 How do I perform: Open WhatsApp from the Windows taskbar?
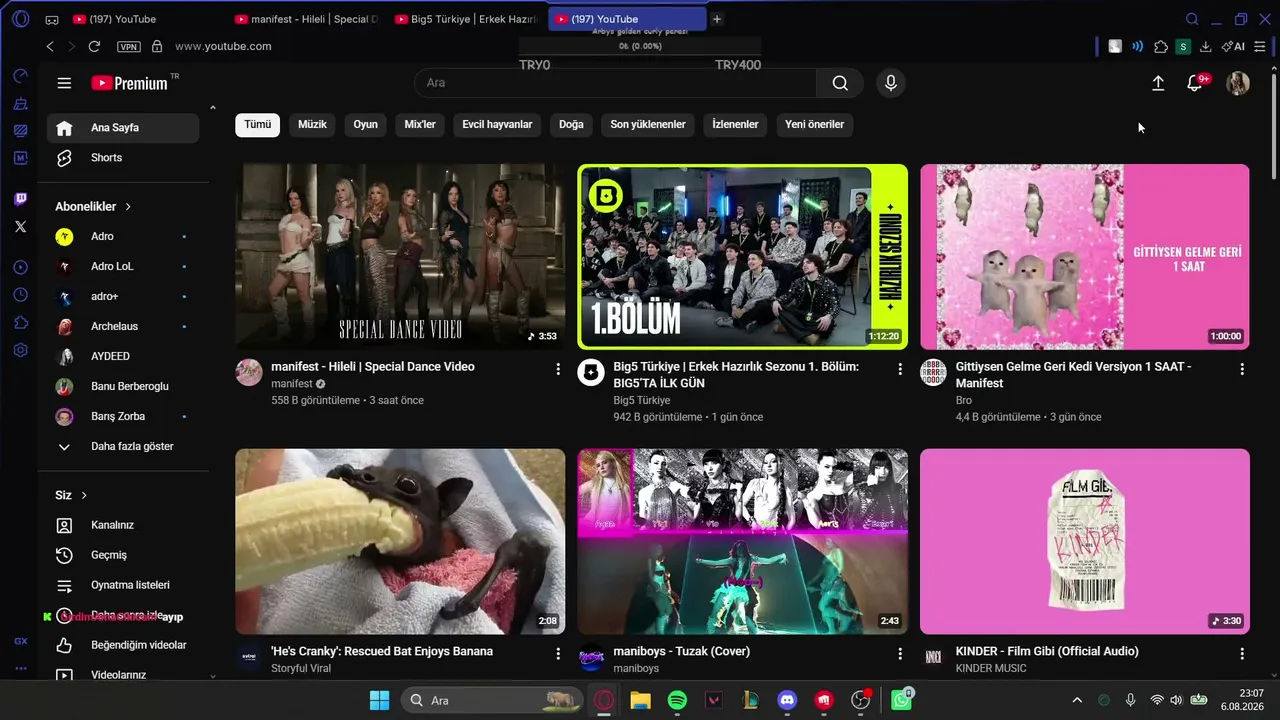(x=901, y=700)
